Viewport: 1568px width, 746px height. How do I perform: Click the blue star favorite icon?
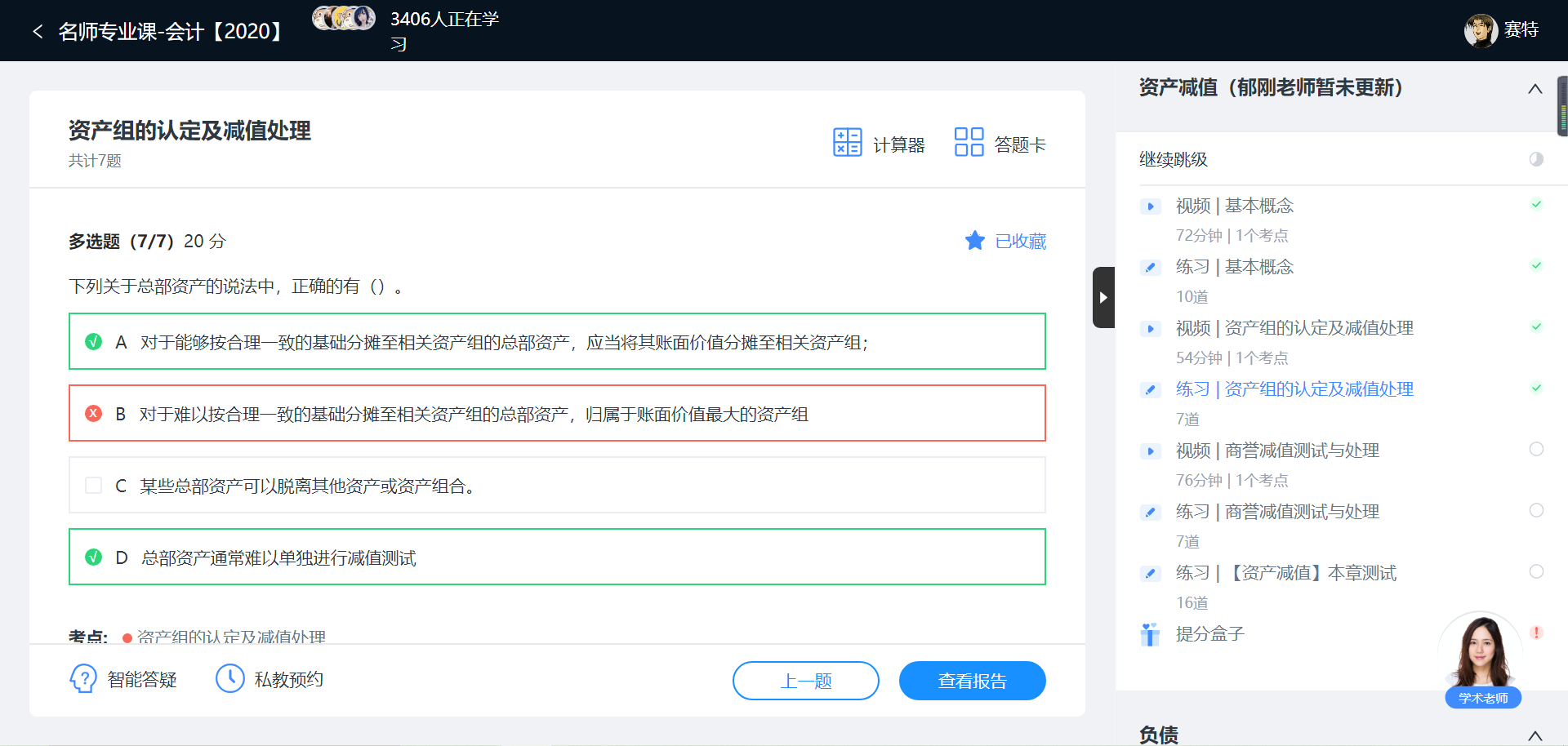[974, 241]
